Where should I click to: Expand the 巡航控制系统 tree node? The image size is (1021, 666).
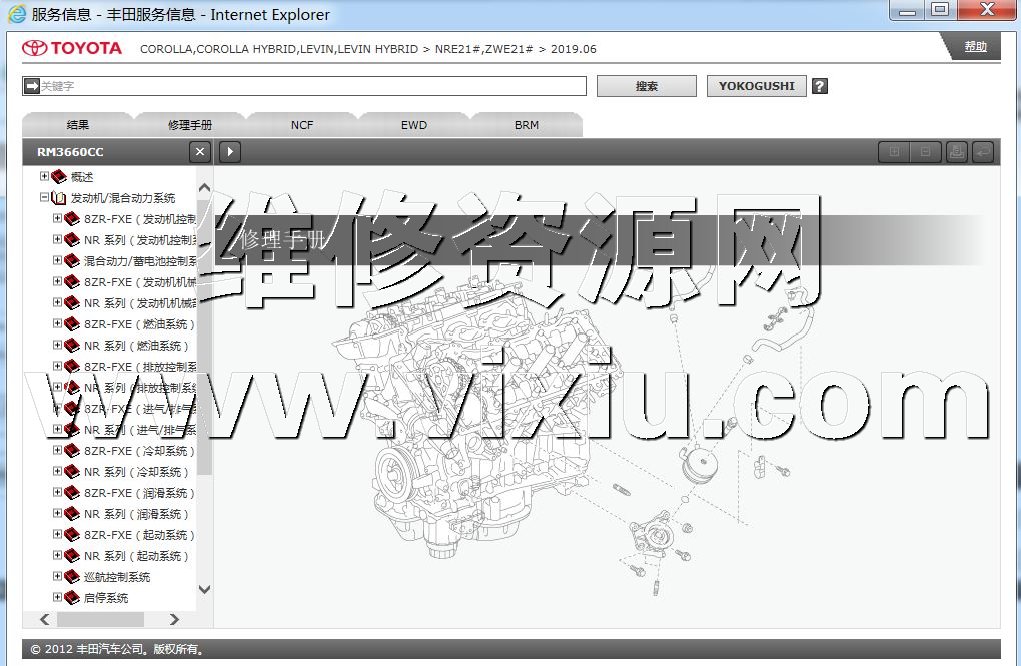(57, 577)
